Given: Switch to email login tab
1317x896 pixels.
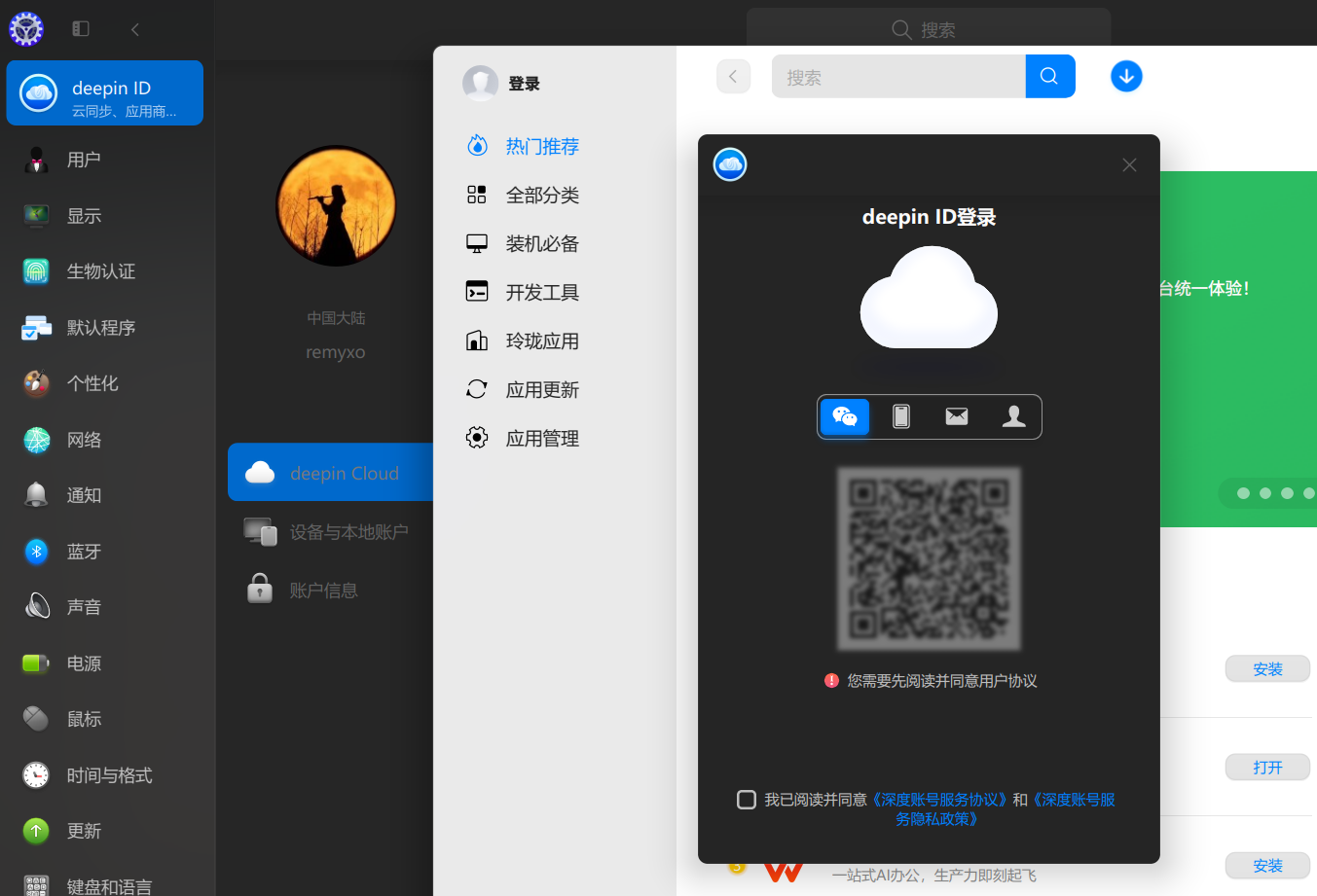Looking at the screenshot, I should 957,416.
